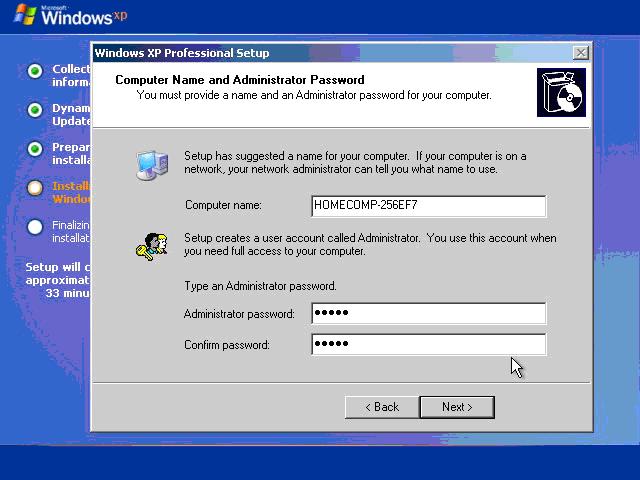Image resolution: width=640 pixels, height=480 pixels.
Task: Close the Windows XP Professional Setup dialog
Action: coord(581,53)
